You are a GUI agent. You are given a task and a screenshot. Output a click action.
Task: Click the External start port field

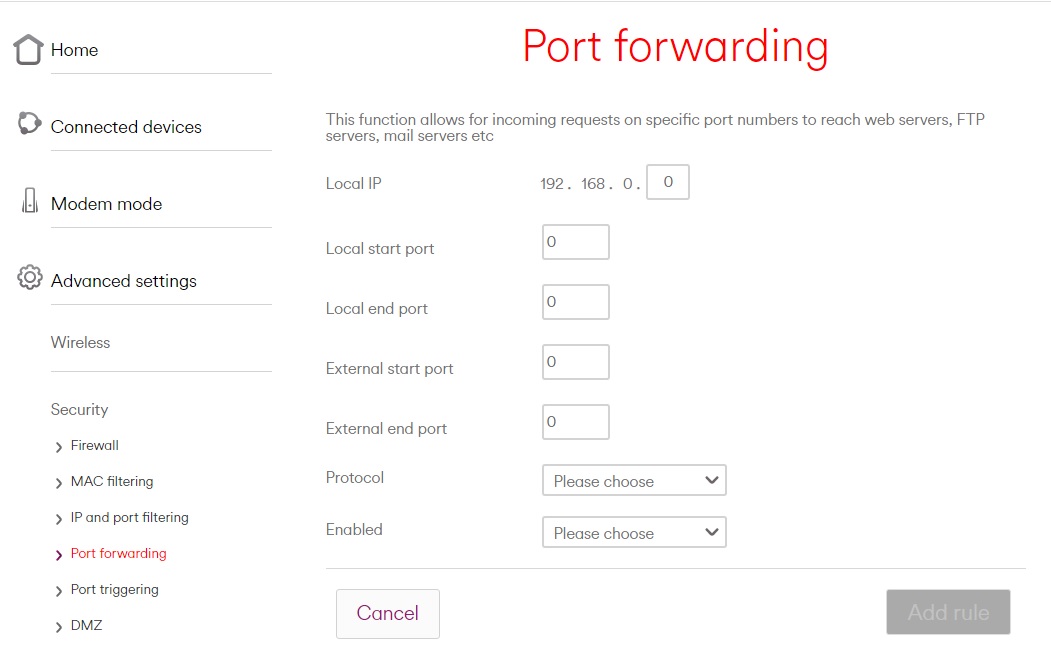(576, 363)
